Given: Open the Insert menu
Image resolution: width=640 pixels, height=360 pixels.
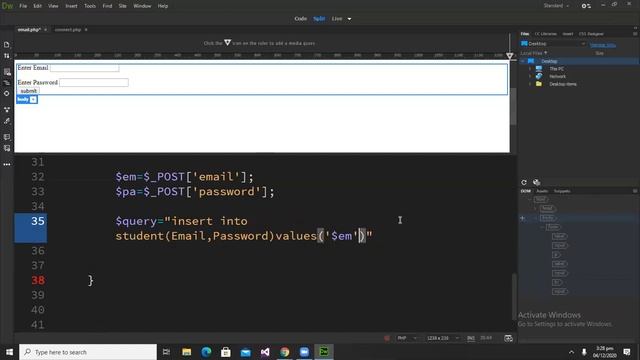Looking at the screenshot, I should click(71, 6).
